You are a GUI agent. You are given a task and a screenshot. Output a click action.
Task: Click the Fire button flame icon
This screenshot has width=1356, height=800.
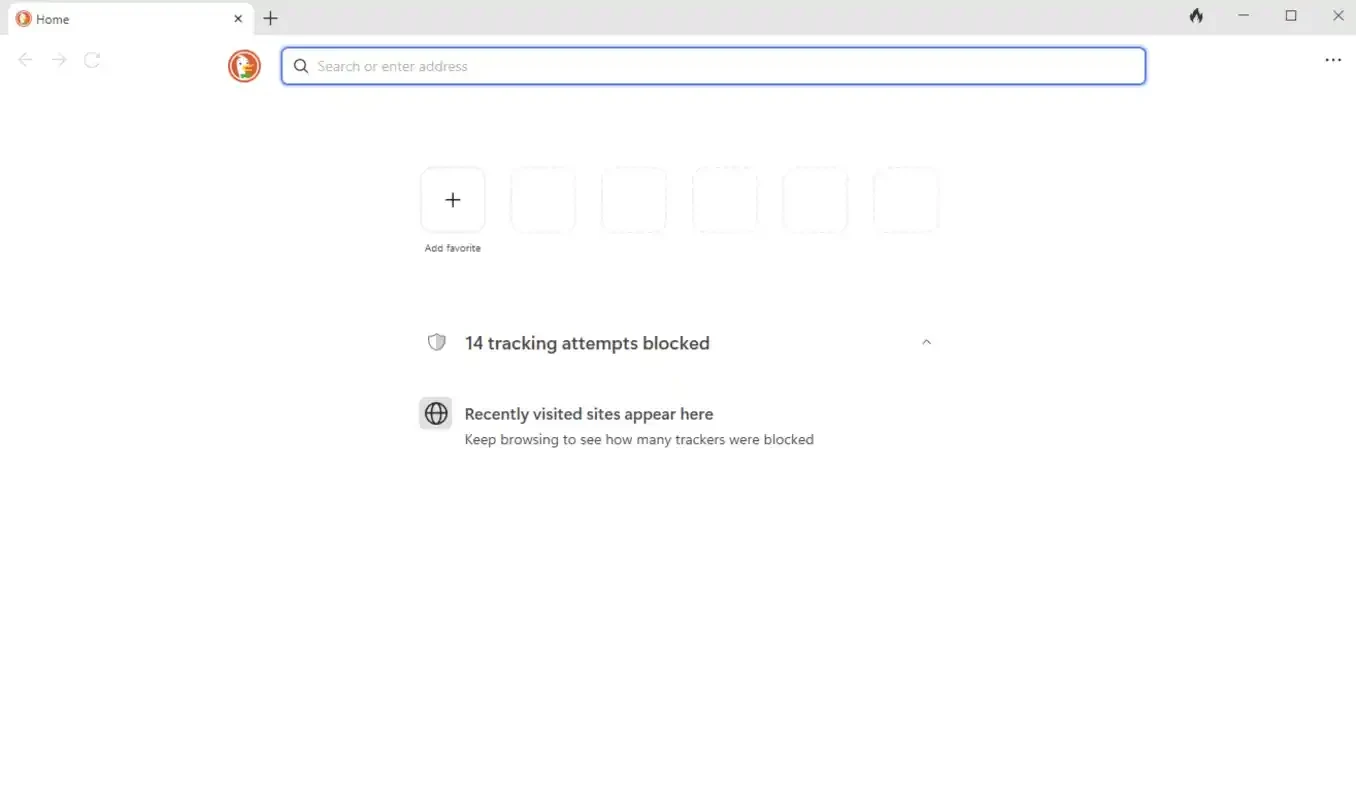tap(1196, 16)
